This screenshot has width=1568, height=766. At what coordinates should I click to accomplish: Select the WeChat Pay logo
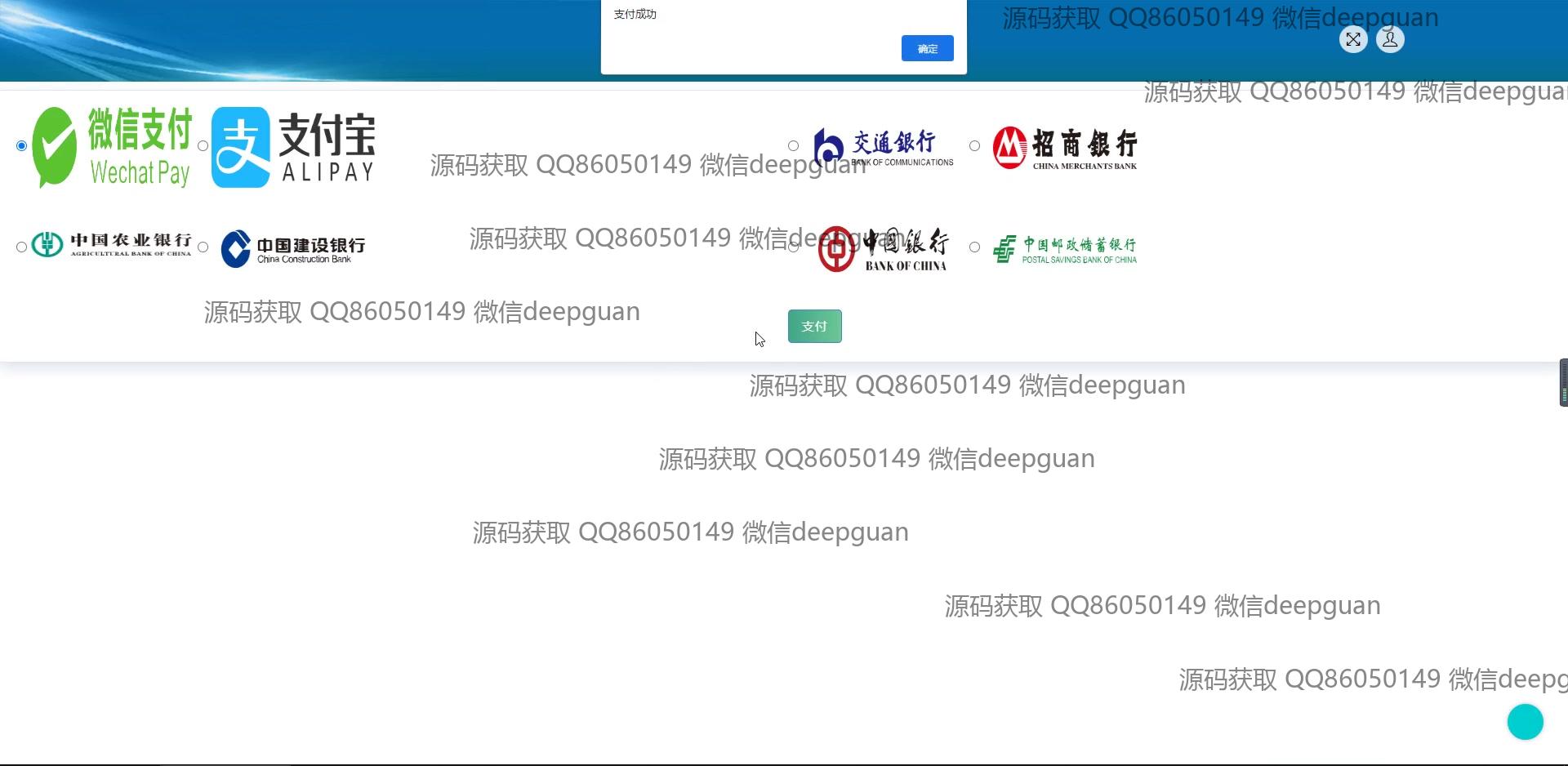pos(110,147)
